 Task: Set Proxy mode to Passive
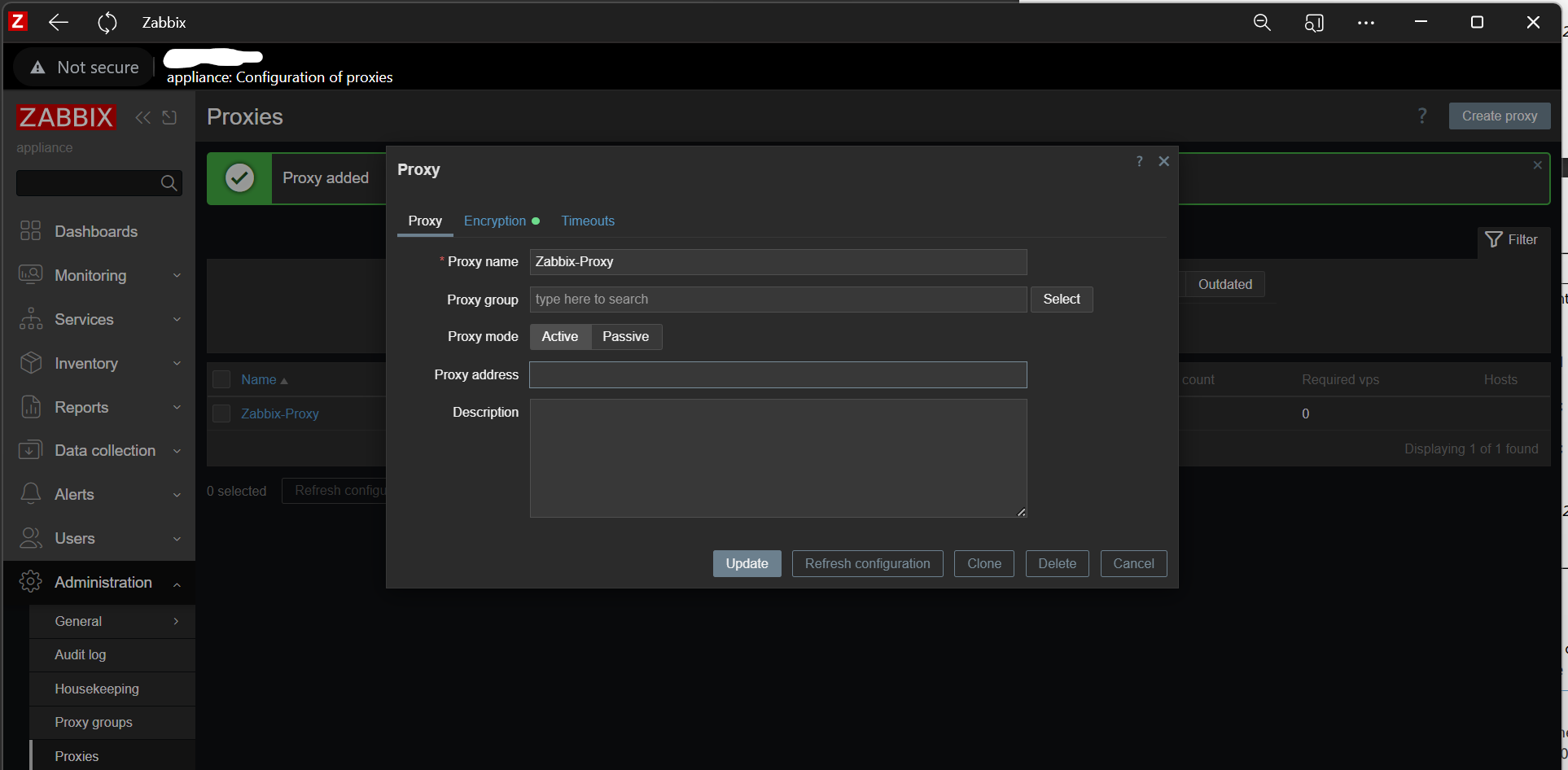point(626,337)
